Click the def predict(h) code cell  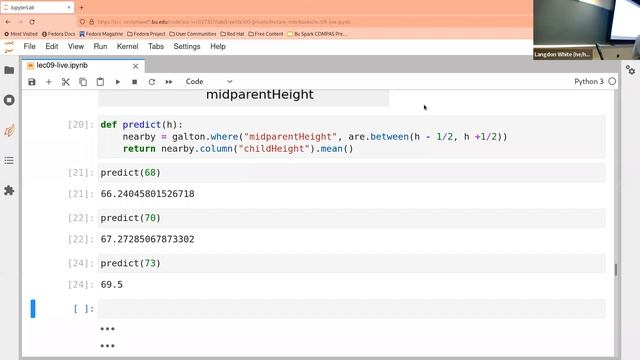[351, 137]
